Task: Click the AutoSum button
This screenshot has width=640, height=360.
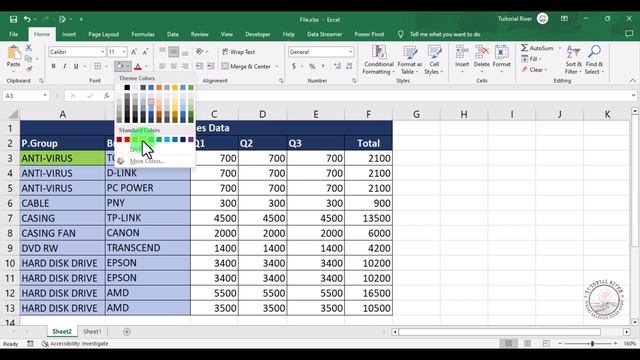Action: coord(538,48)
